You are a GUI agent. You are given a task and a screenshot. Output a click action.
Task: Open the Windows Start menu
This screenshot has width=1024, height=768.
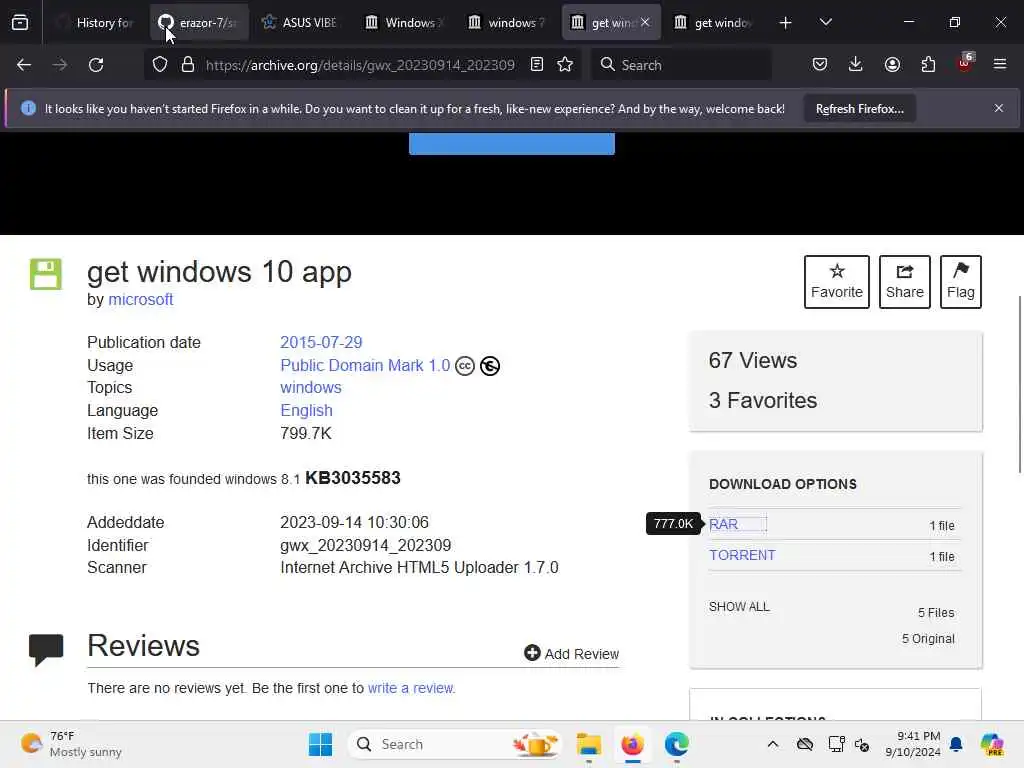(320, 744)
